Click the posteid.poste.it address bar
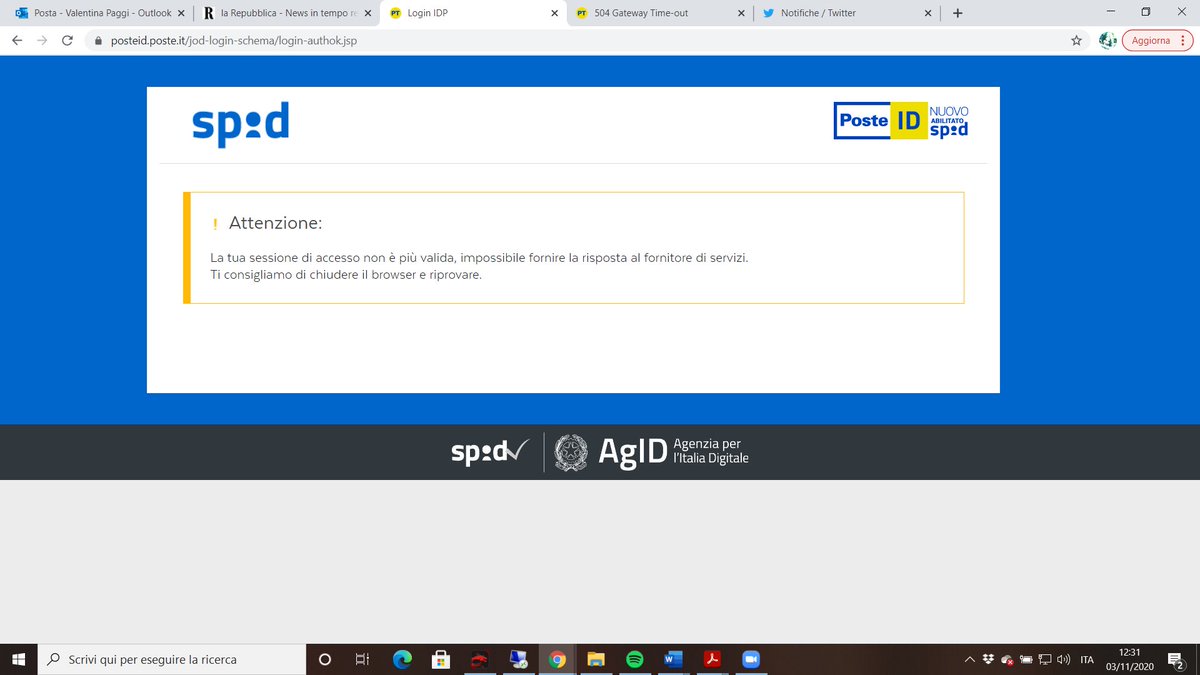This screenshot has height=675, width=1200. pos(575,41)
